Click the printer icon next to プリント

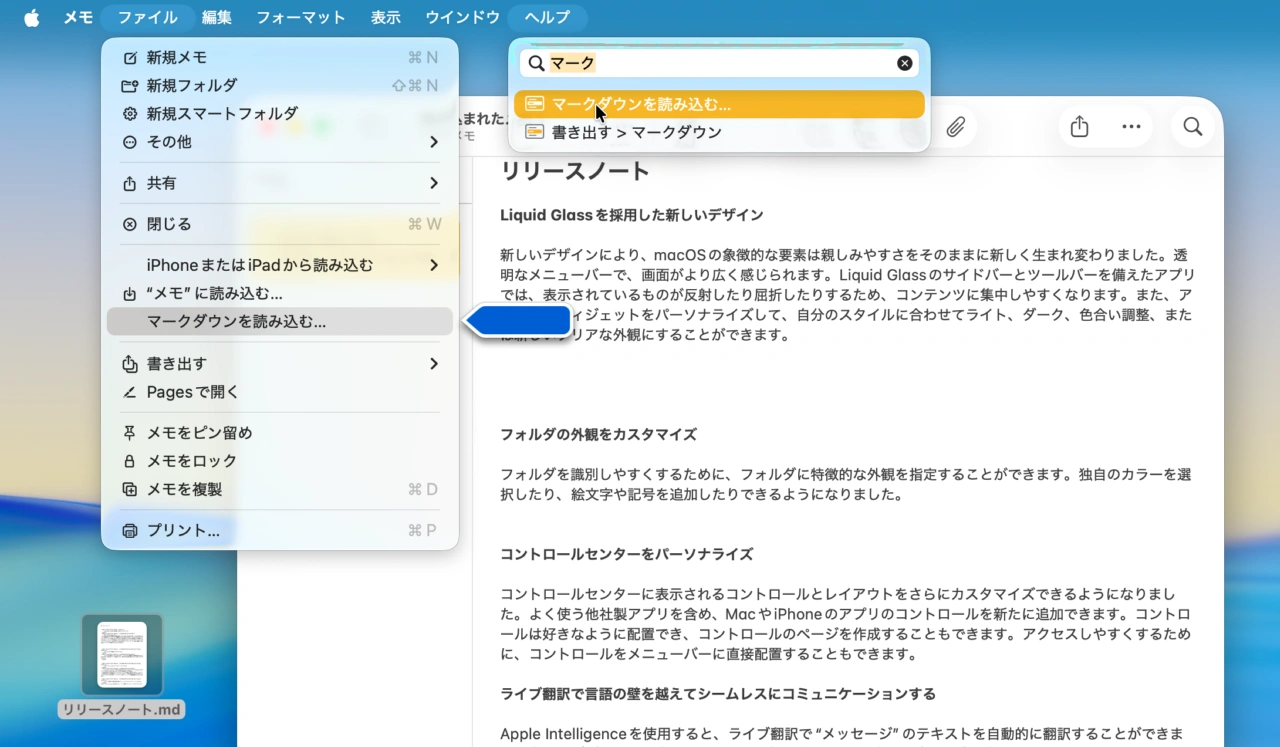128,530
